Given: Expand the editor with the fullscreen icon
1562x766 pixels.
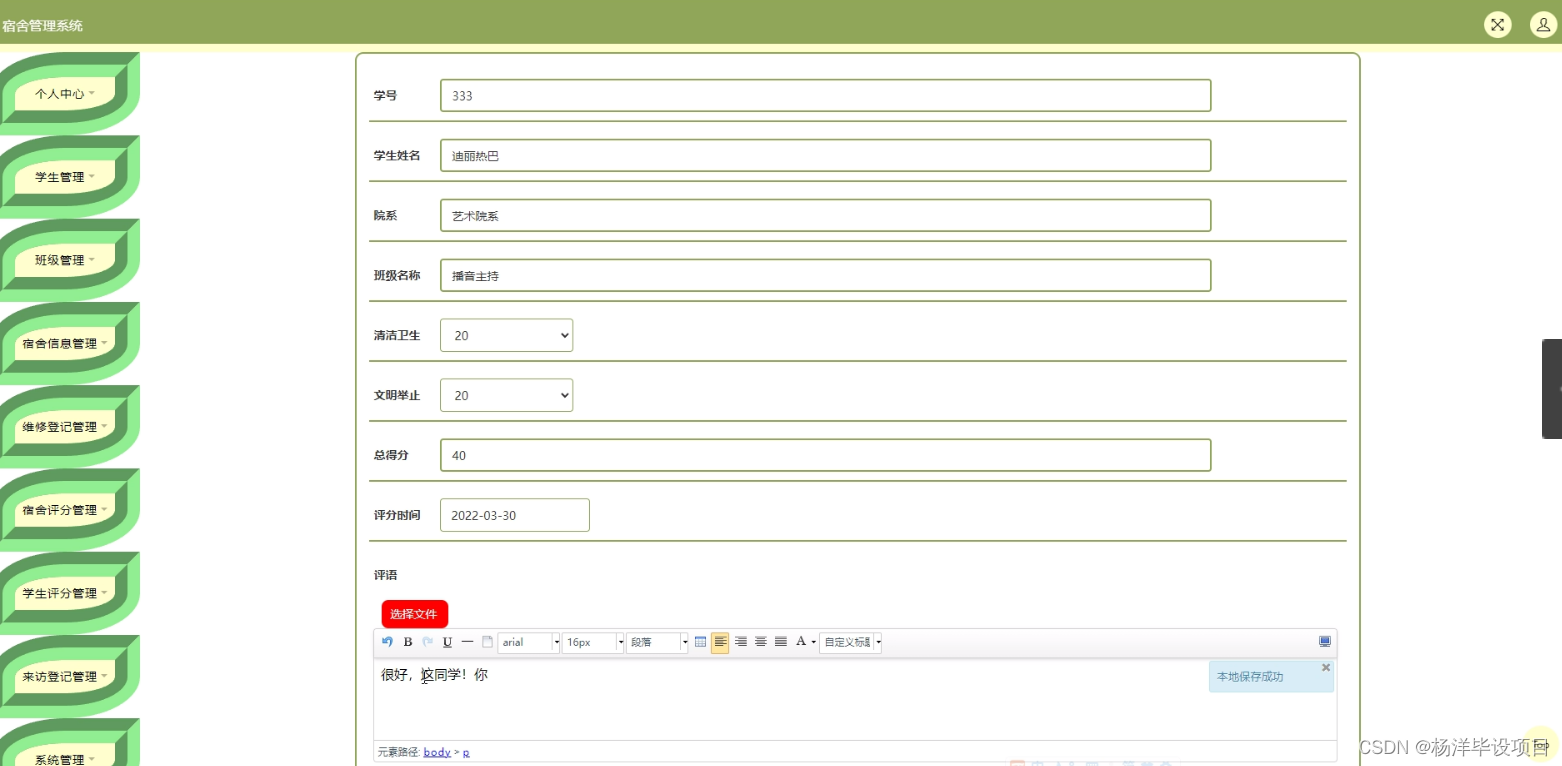Looking at the screenshot, I should (1325, 641).
